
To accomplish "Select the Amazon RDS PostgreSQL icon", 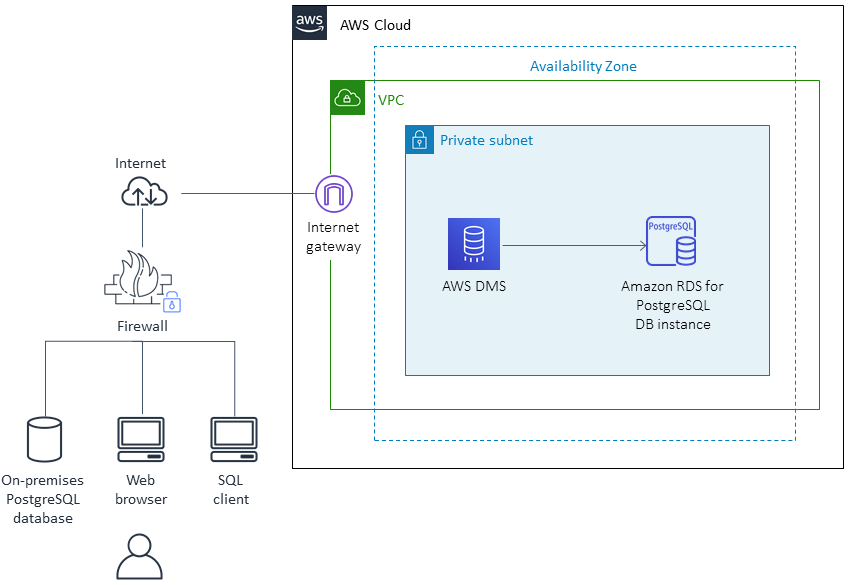I will pyautogui.click(x=671, y=241).
